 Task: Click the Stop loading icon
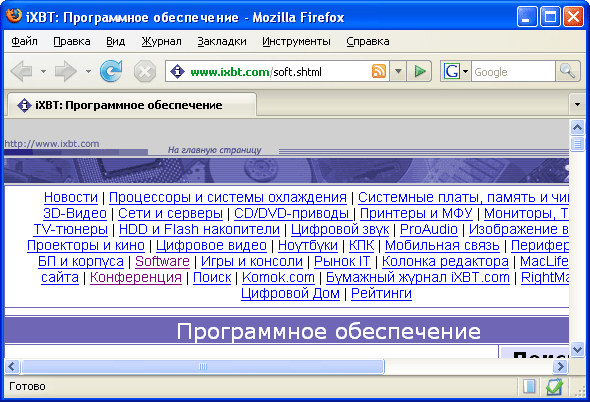[145, 71]
